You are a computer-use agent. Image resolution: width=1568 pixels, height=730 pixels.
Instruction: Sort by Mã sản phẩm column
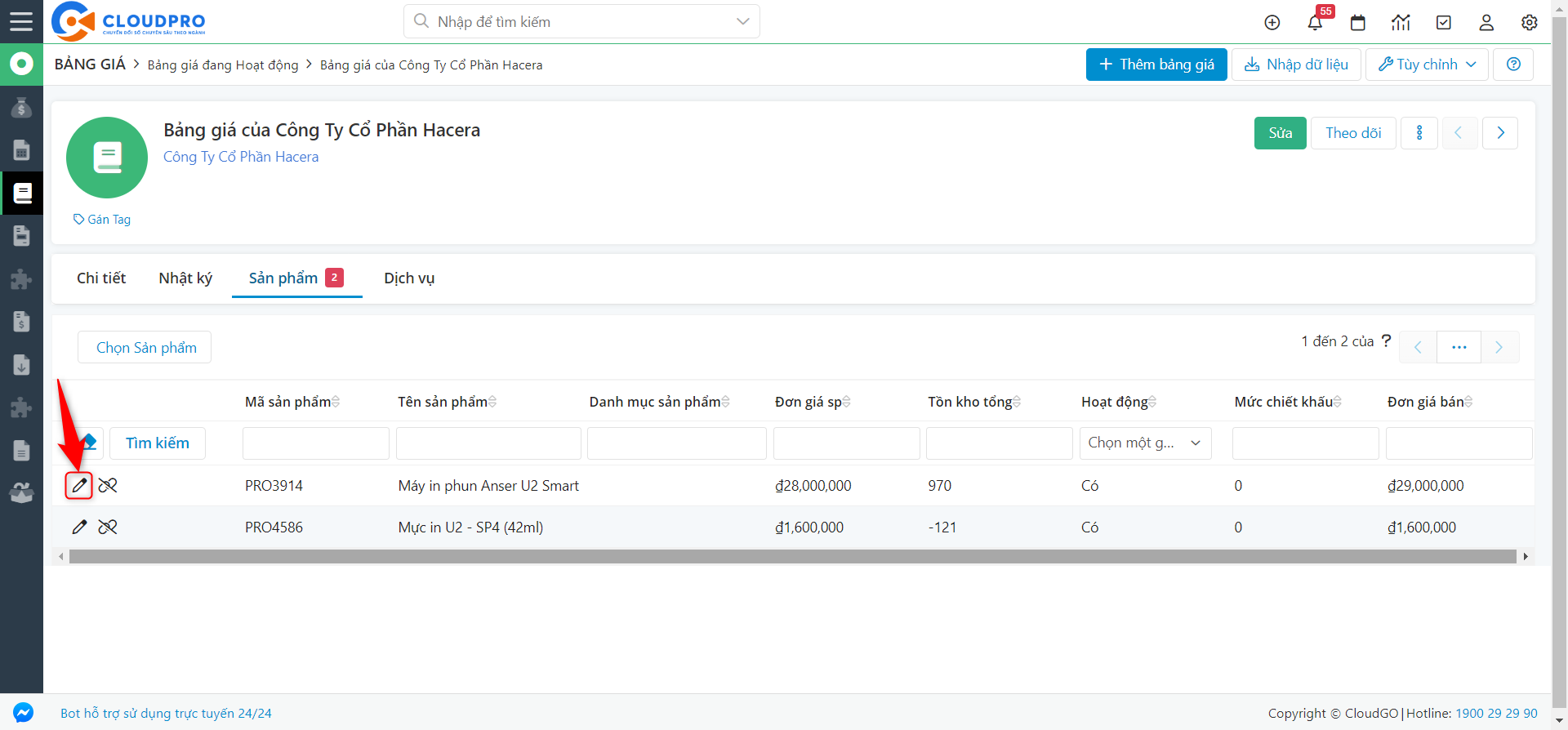(336, 402)
